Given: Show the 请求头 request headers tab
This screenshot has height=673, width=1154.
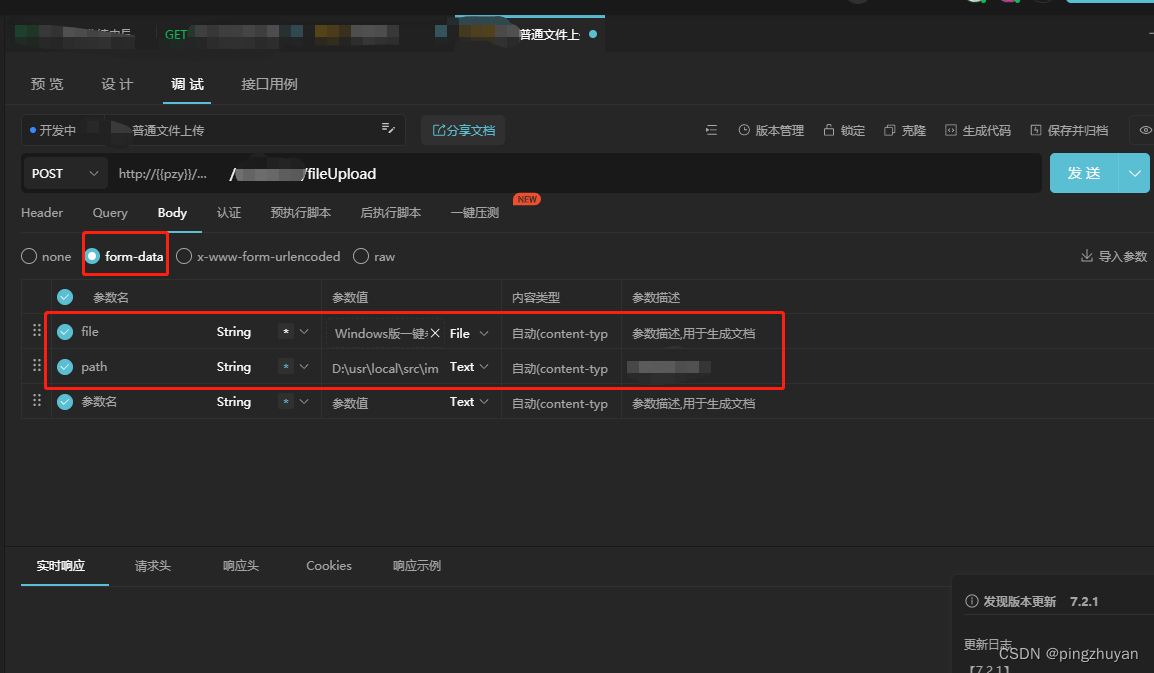Looking at the screenshot, I should click(153, 565).
